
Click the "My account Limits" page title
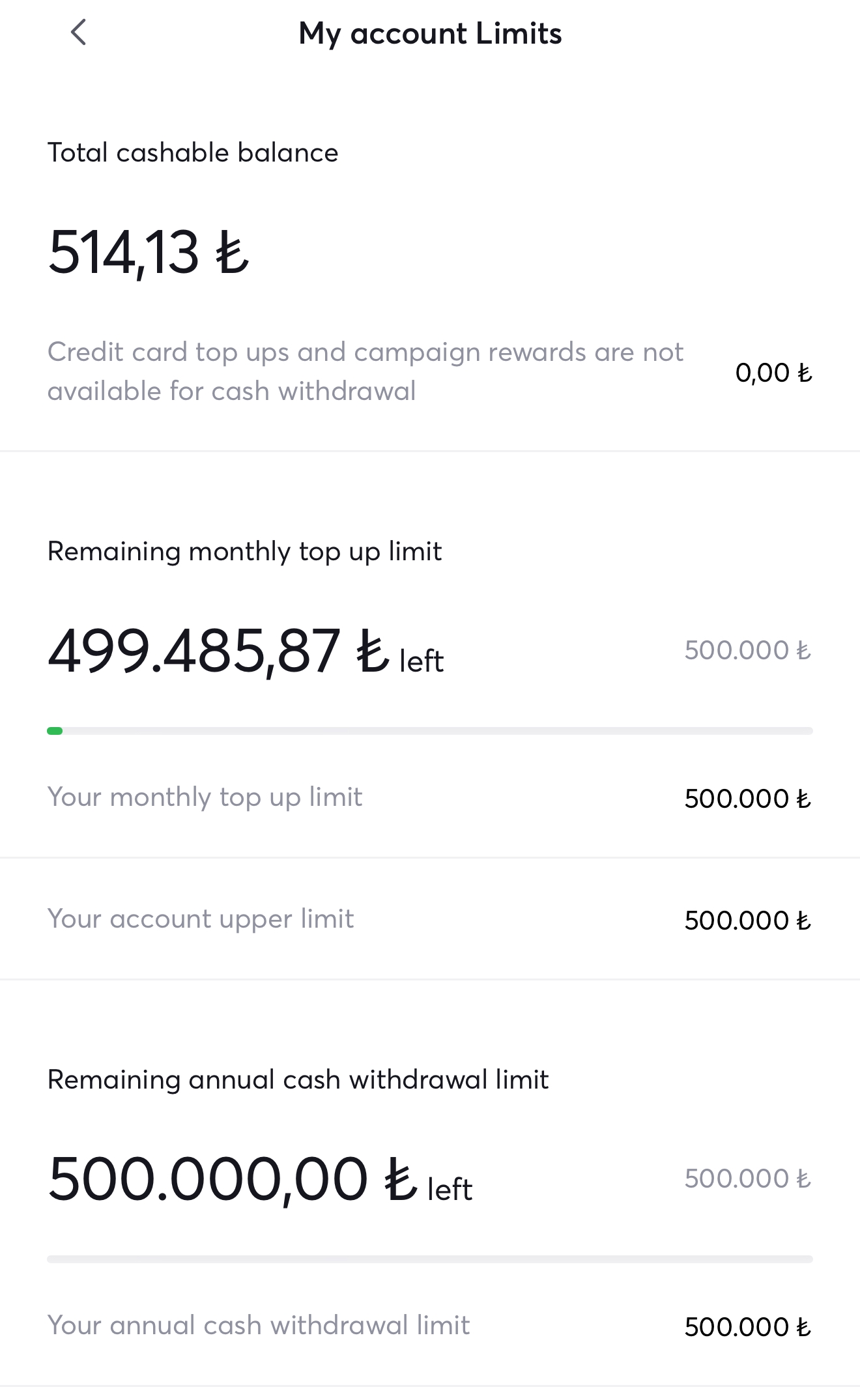pos(430,34)
